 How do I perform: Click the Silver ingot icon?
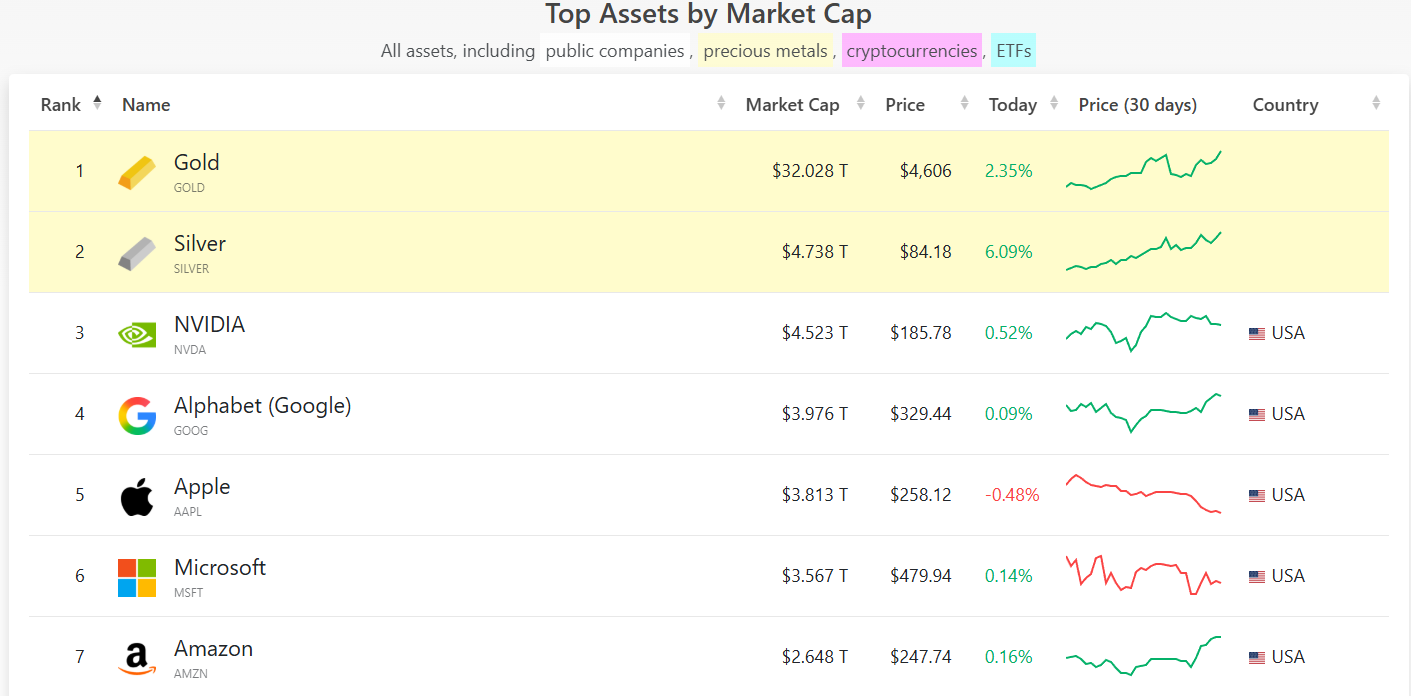point(137,251)
